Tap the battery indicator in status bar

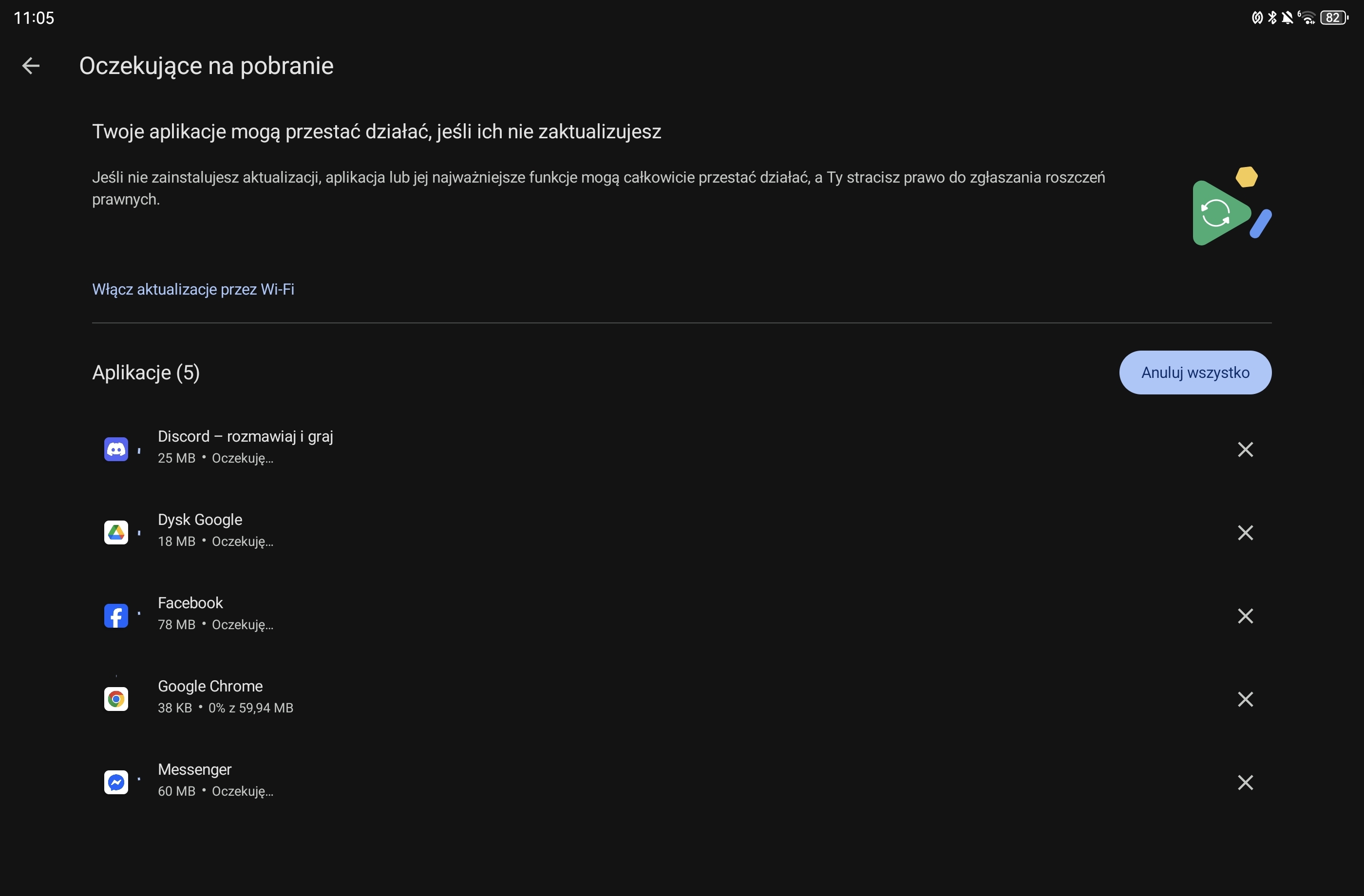[1334, 18]
